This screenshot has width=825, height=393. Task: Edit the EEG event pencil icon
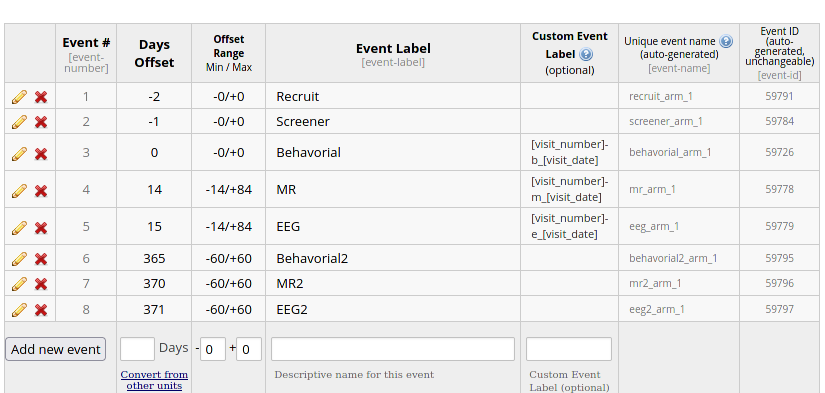19,227
